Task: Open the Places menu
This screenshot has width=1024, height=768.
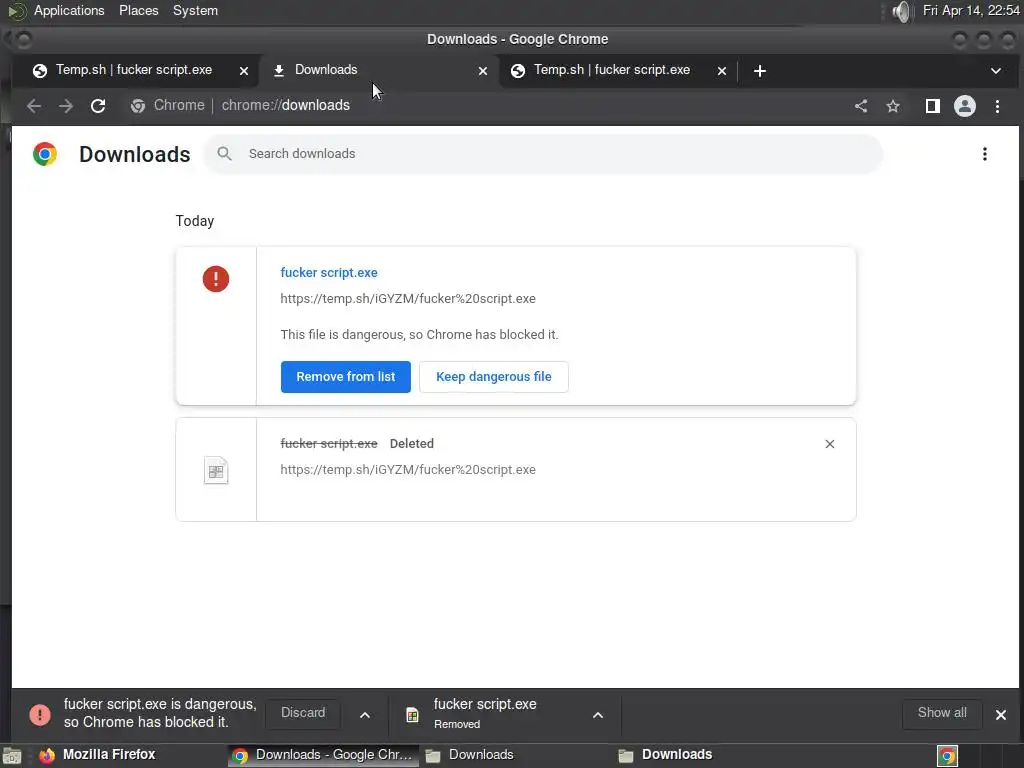Action: pos(138,10)
